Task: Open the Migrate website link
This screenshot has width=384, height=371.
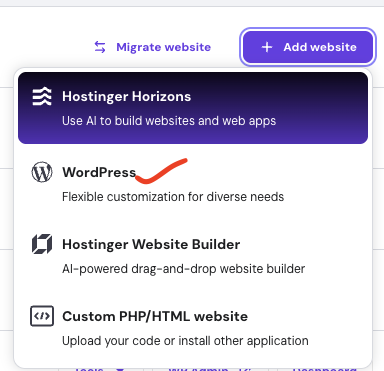Action: click(x=152, y=47)
